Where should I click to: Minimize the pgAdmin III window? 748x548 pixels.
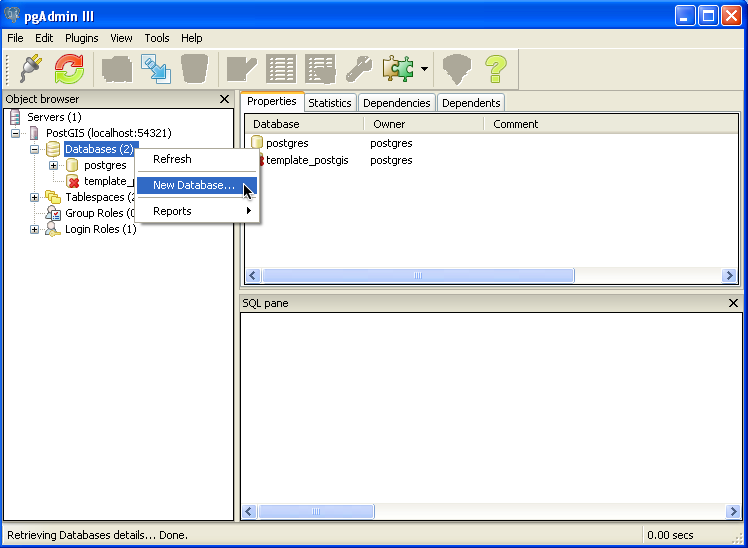click(x=685, y=16)
